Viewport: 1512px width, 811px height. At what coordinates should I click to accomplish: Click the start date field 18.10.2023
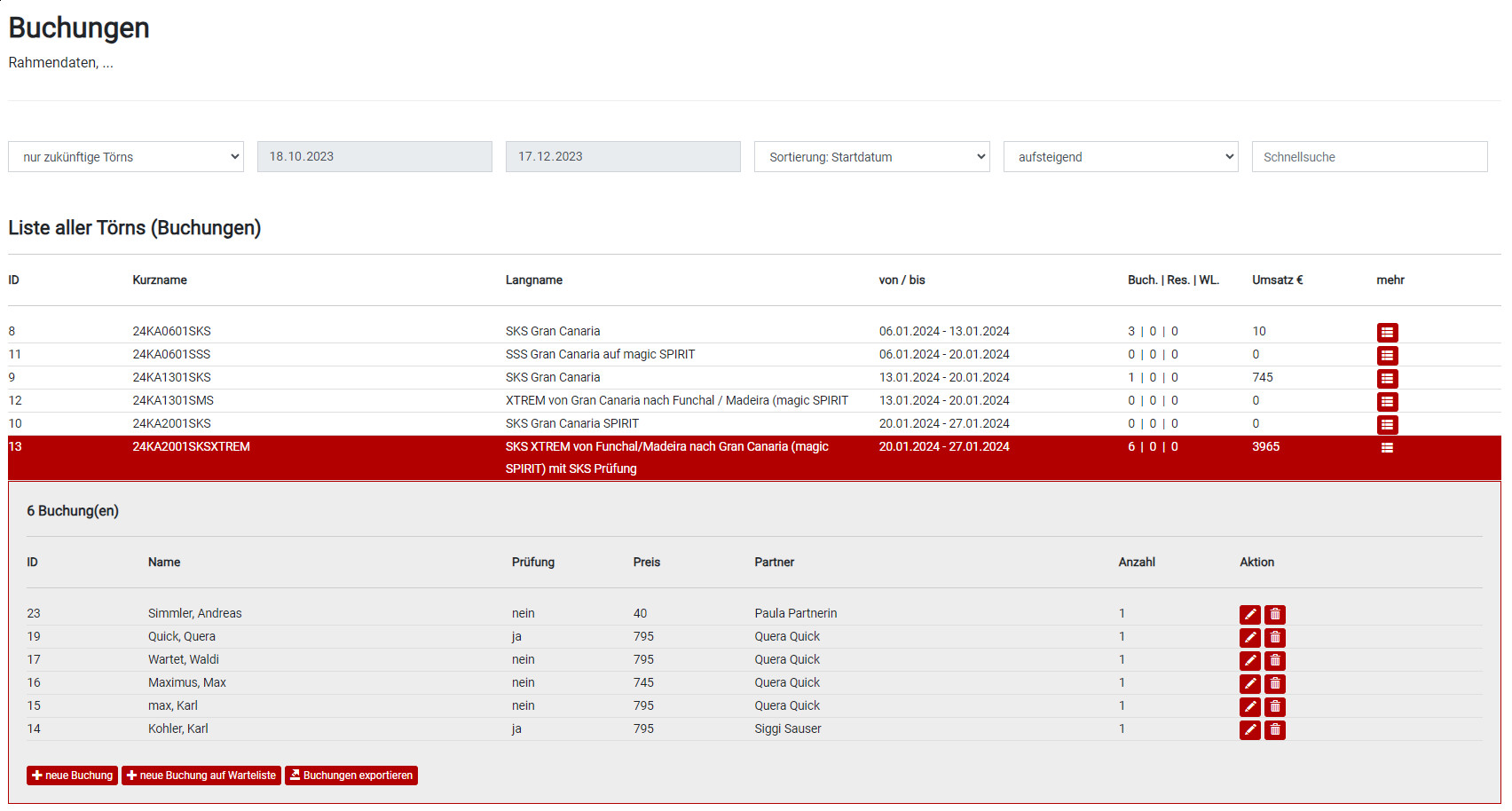pos(374,157)
